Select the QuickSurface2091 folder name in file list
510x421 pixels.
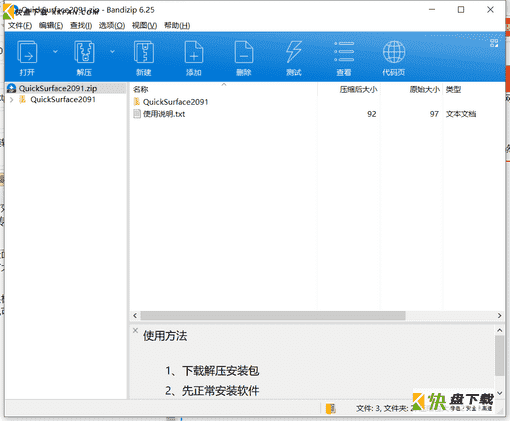[176, 102]
